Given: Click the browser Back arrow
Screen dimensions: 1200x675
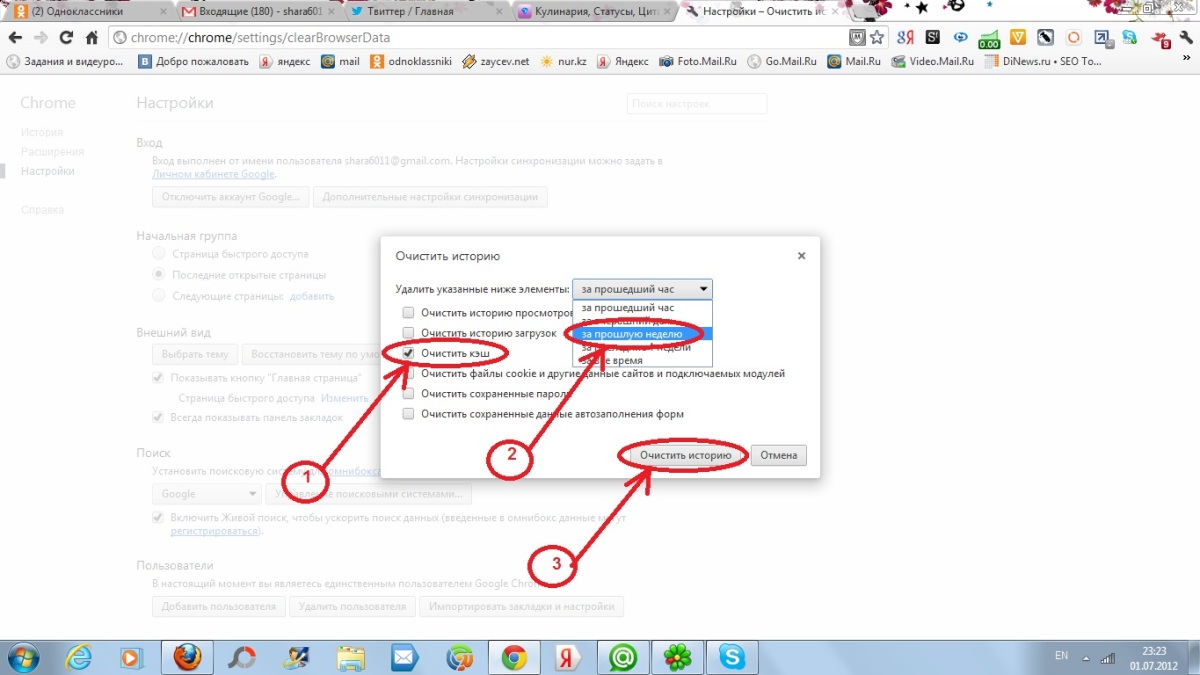Looking at the screenshot, I should [x=15, y=38].
